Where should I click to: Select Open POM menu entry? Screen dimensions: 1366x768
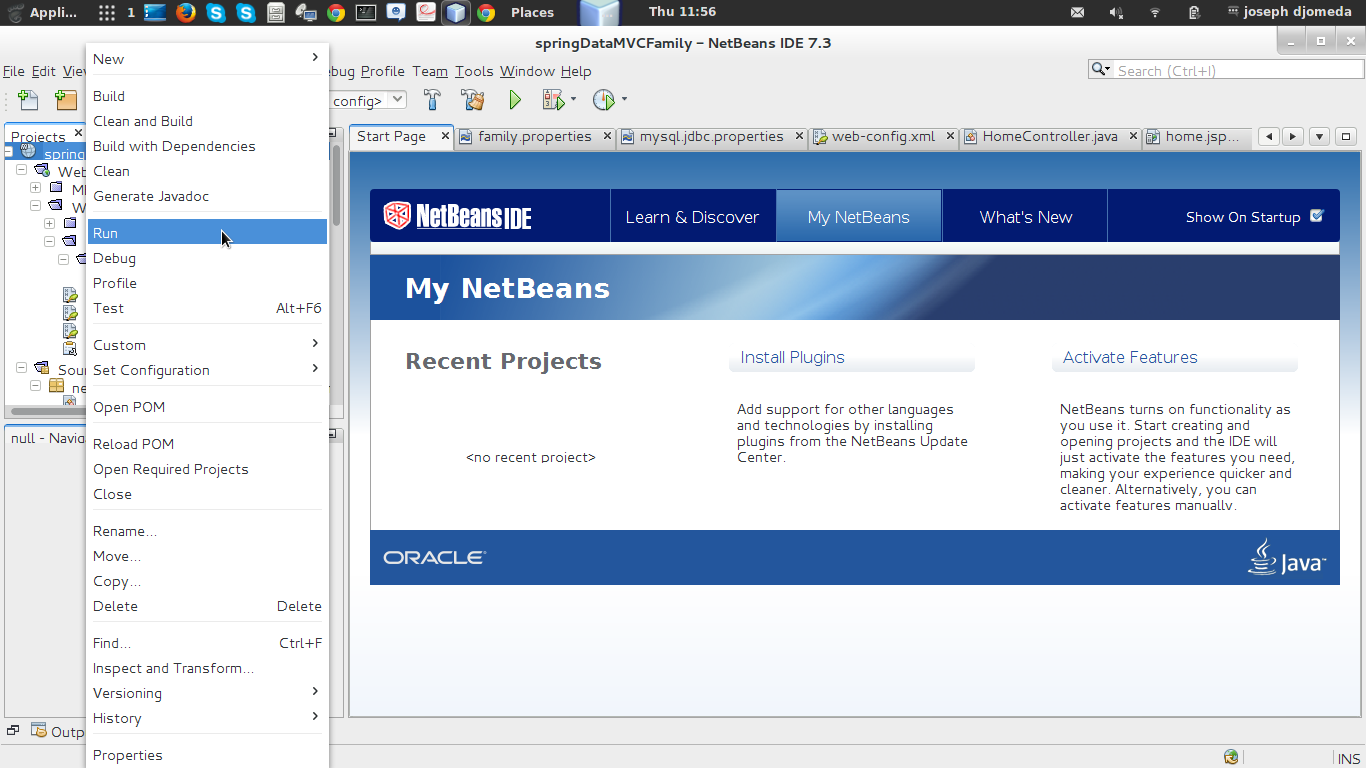[207, 407]
